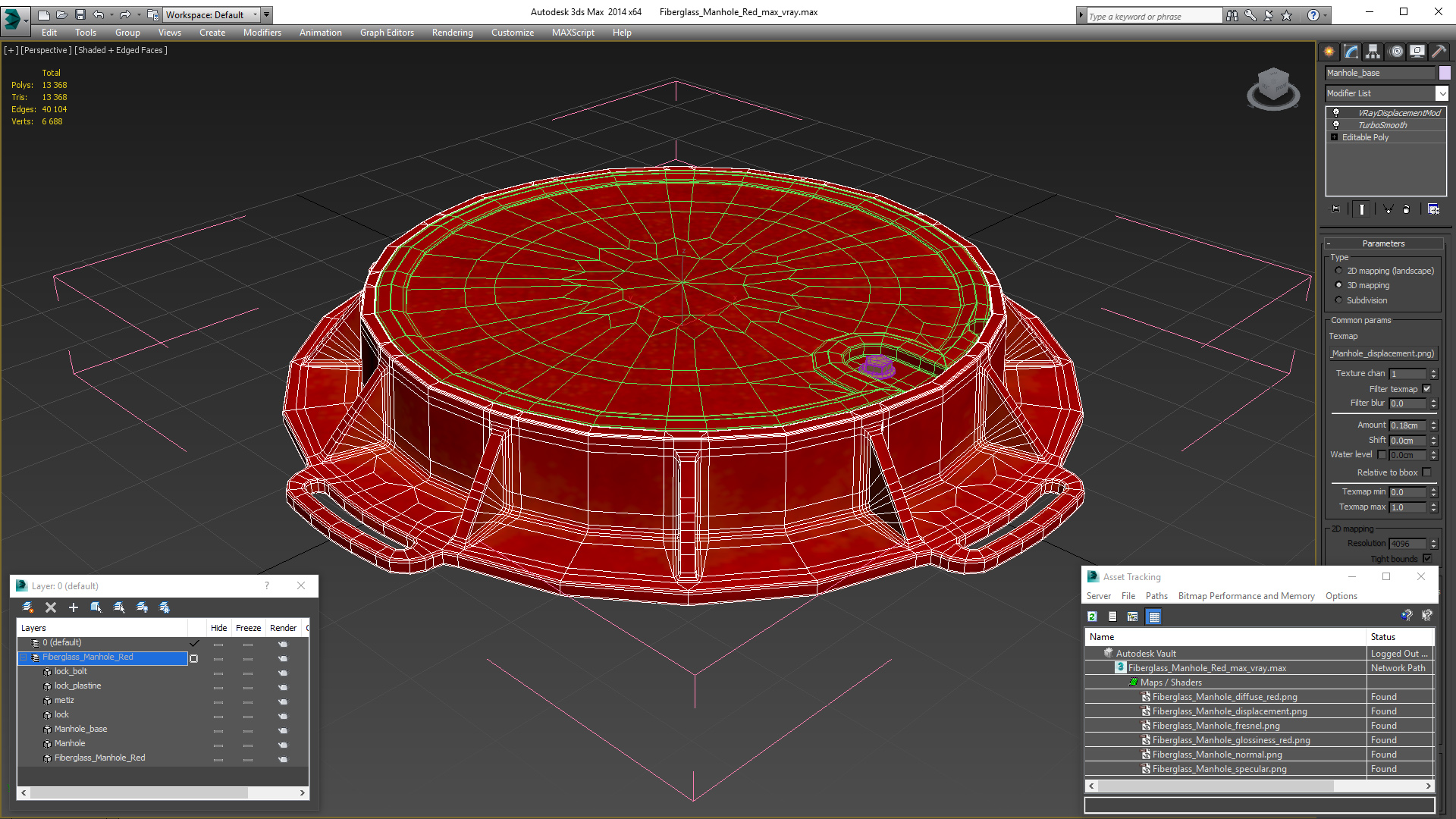Click Create New Layer icon
This screenshot has width=1456, height=819.
pyautogui.click(x=28, y=607)
